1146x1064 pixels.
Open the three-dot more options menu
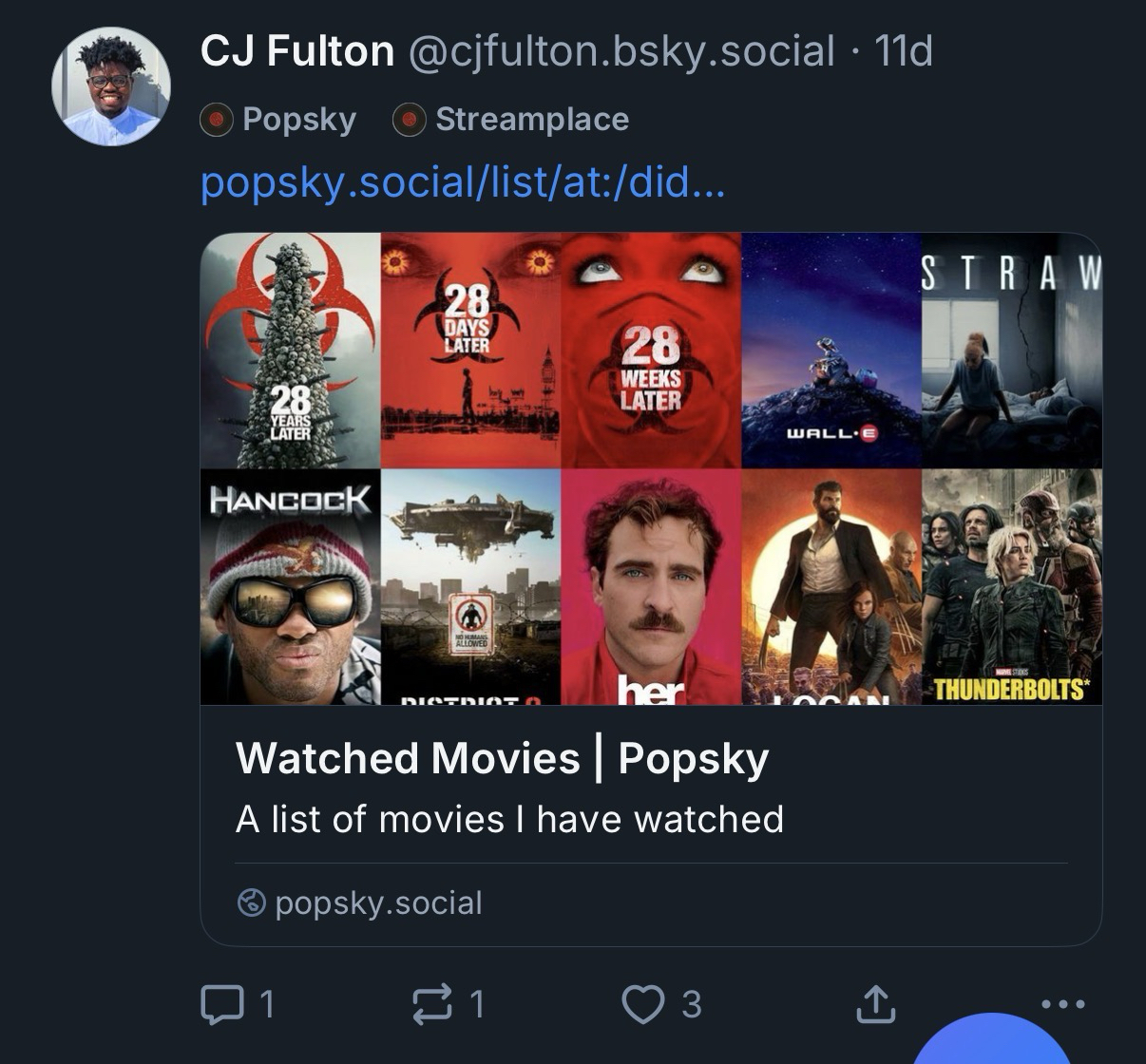tap(1062, 1004)
